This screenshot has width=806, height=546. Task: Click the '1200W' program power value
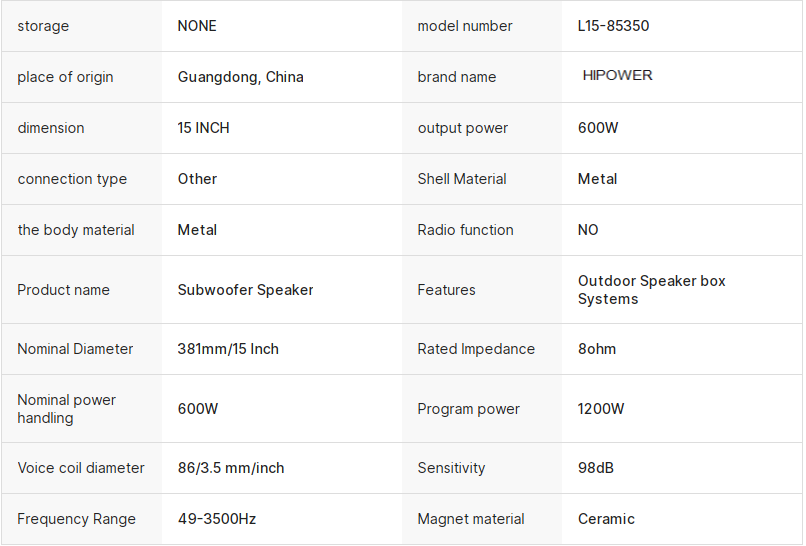(x=601, y=409)
